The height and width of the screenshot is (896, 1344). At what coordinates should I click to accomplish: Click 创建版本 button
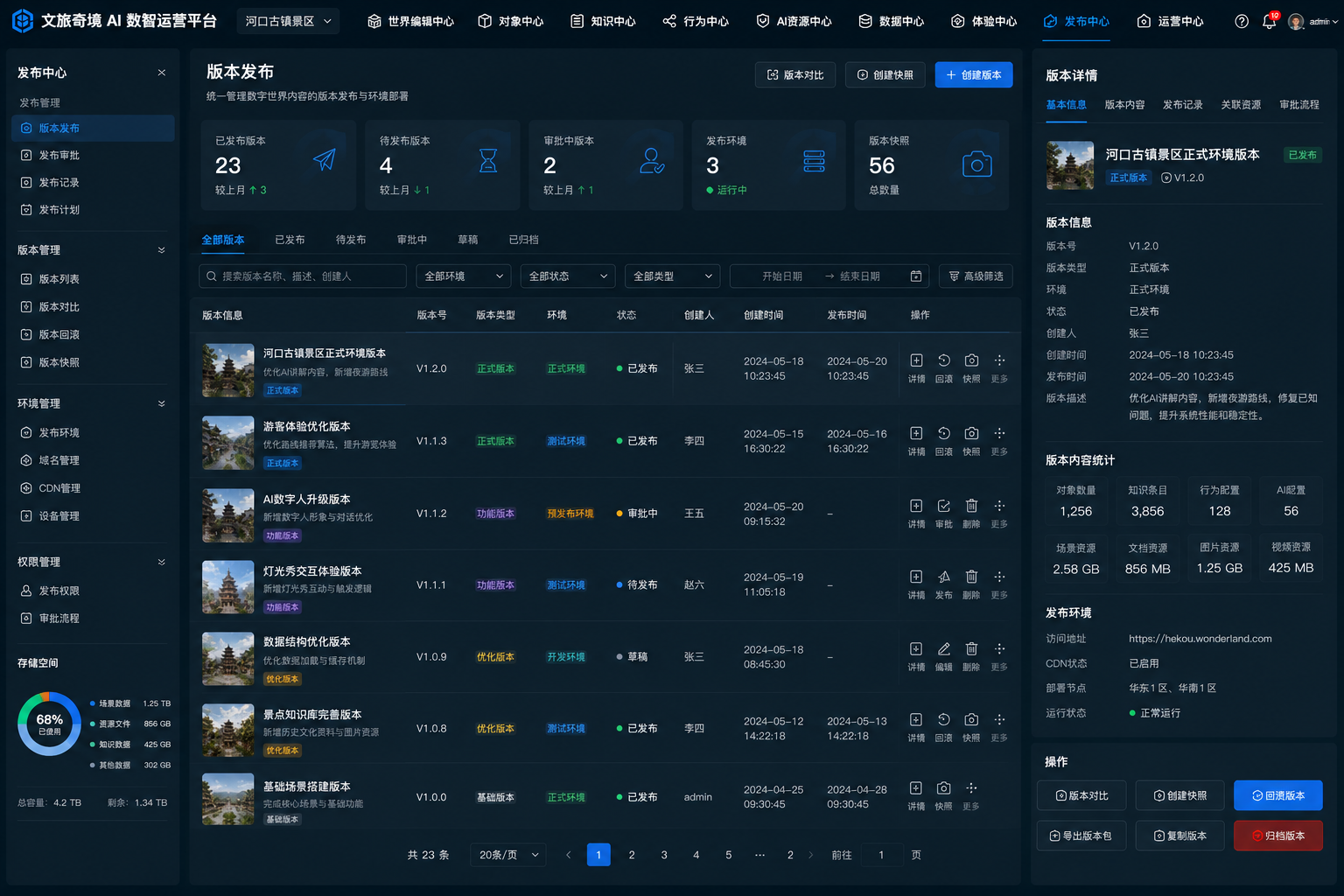click(x=973, y=75)
